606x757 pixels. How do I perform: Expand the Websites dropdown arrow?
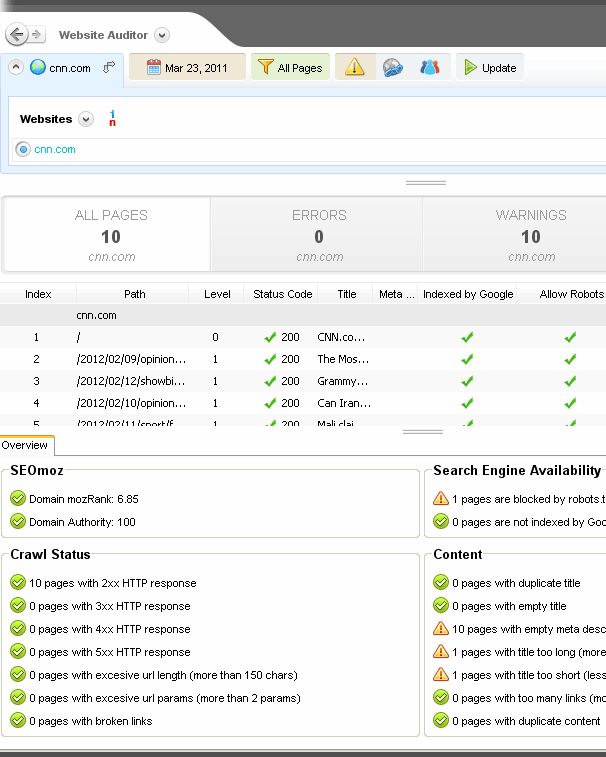pyautogui.click(x=86, y=119)
